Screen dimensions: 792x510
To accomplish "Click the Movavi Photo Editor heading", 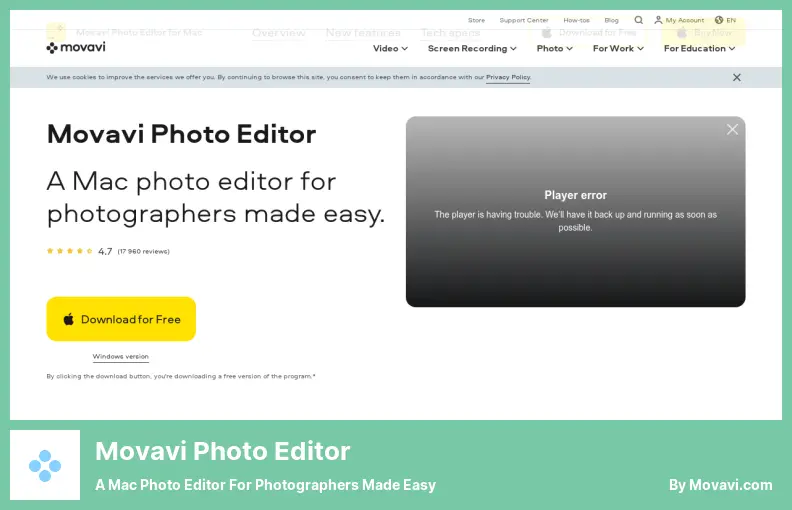I will point(181,134).
